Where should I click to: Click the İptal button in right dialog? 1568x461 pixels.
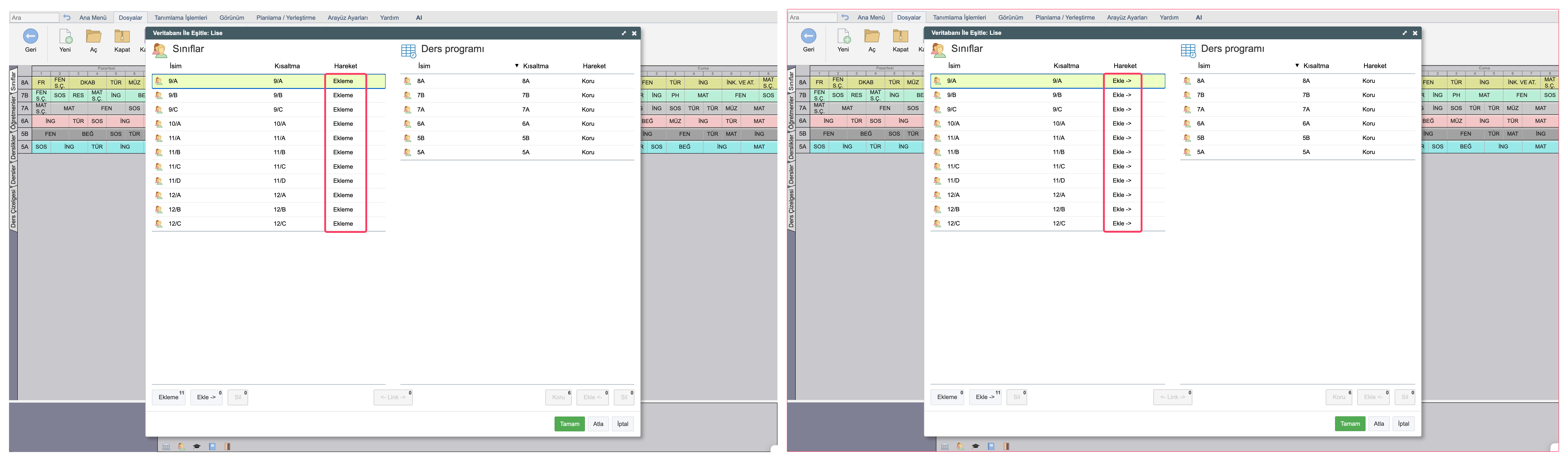pyautogui.click(x=1404, y=424)
